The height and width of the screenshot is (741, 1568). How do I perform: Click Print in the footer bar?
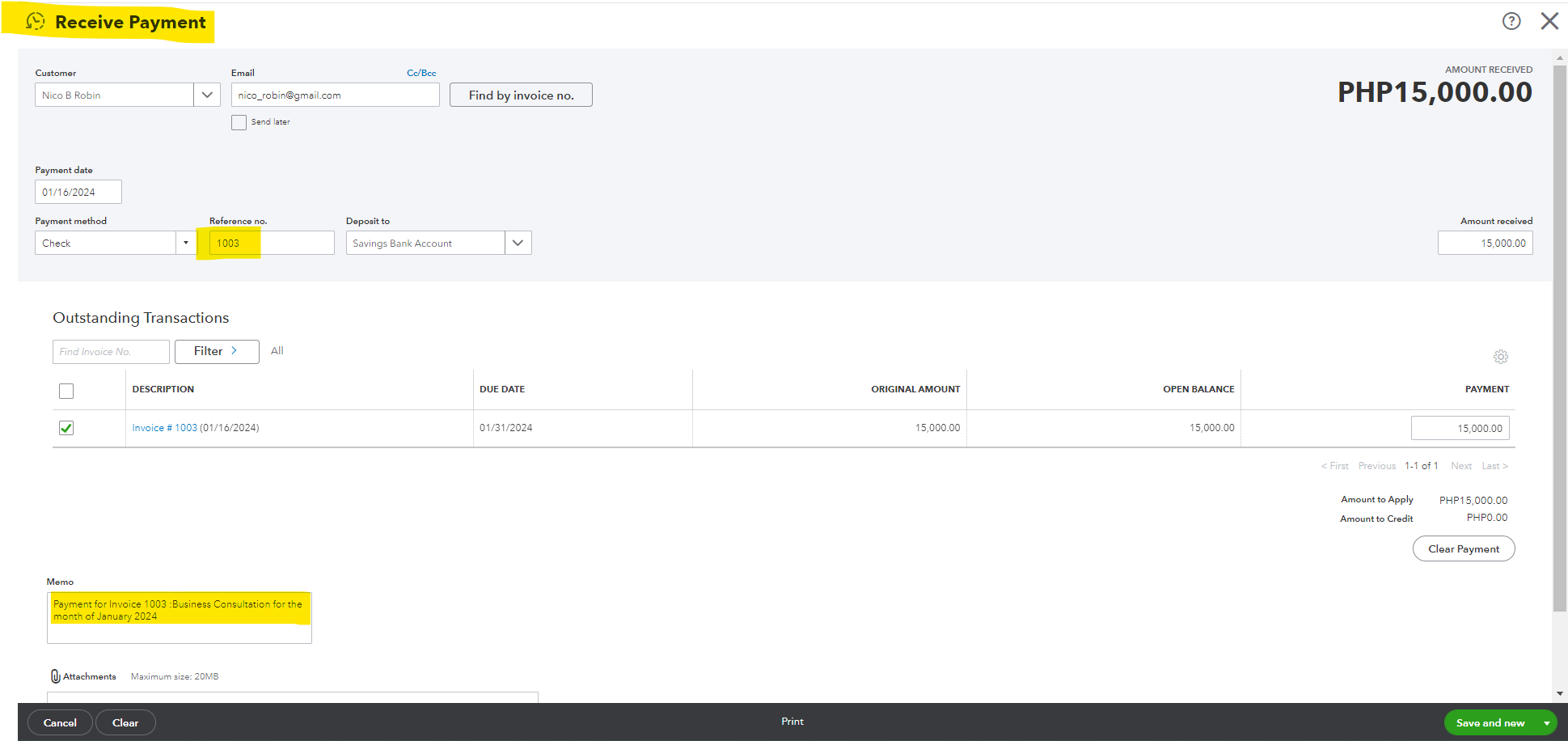[x=792, y=722]
